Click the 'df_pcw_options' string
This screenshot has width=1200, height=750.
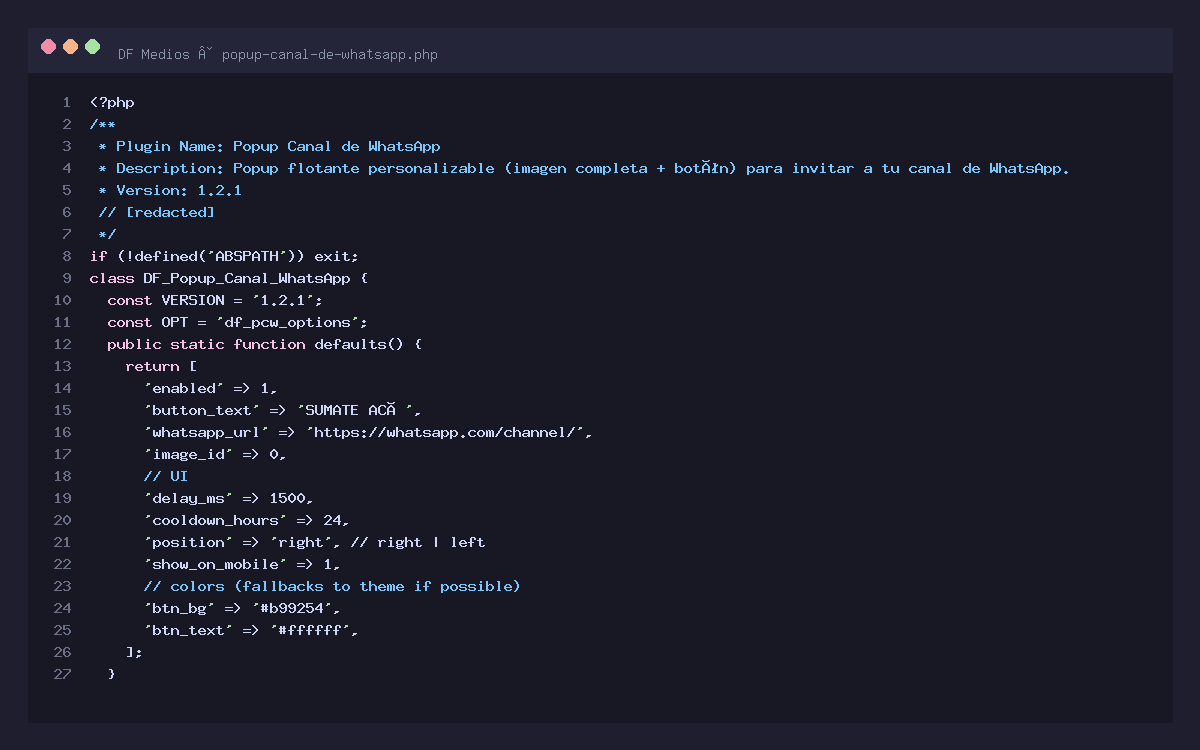tap(291, 322)
